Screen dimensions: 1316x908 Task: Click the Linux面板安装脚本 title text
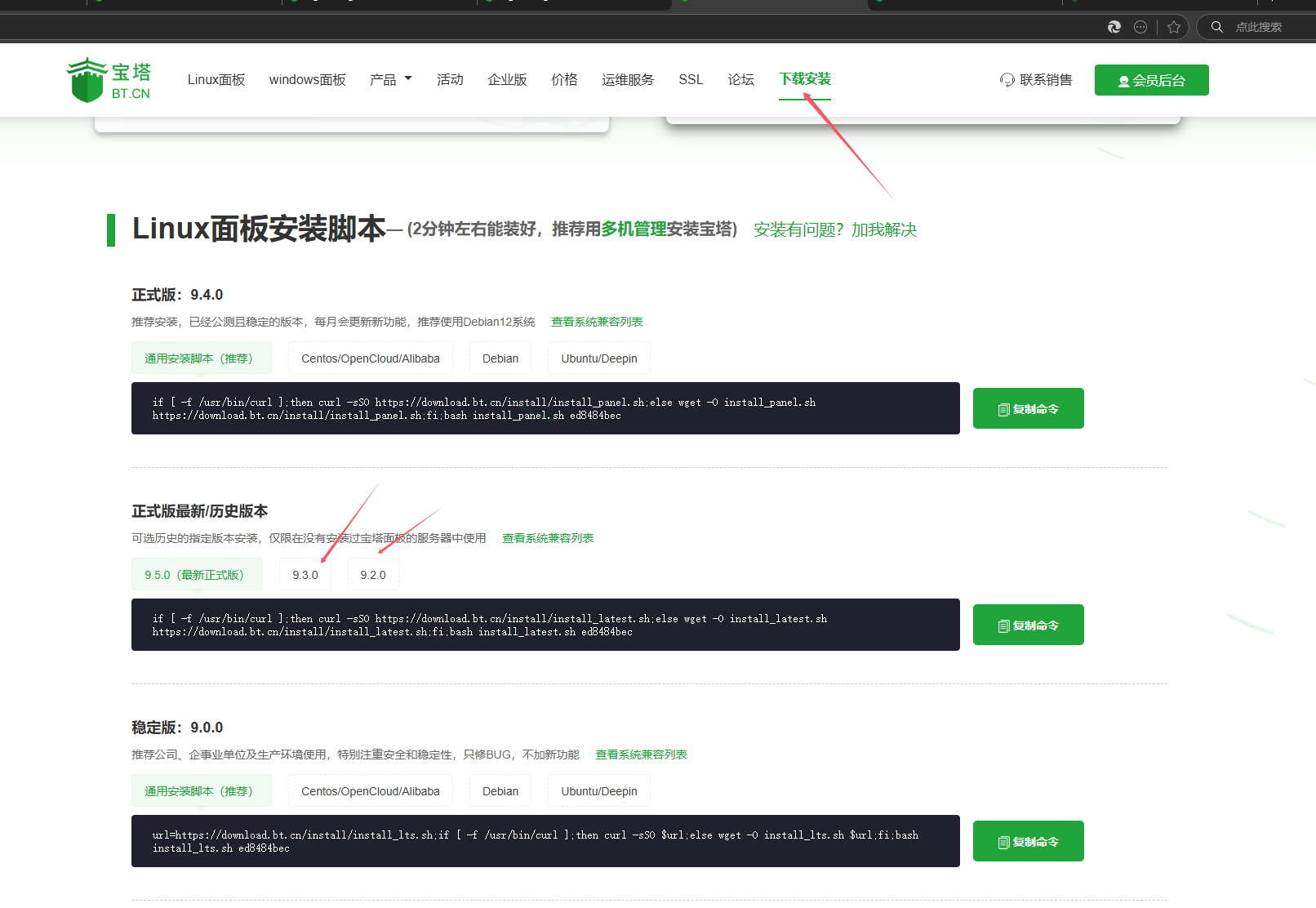coord(259,229)
